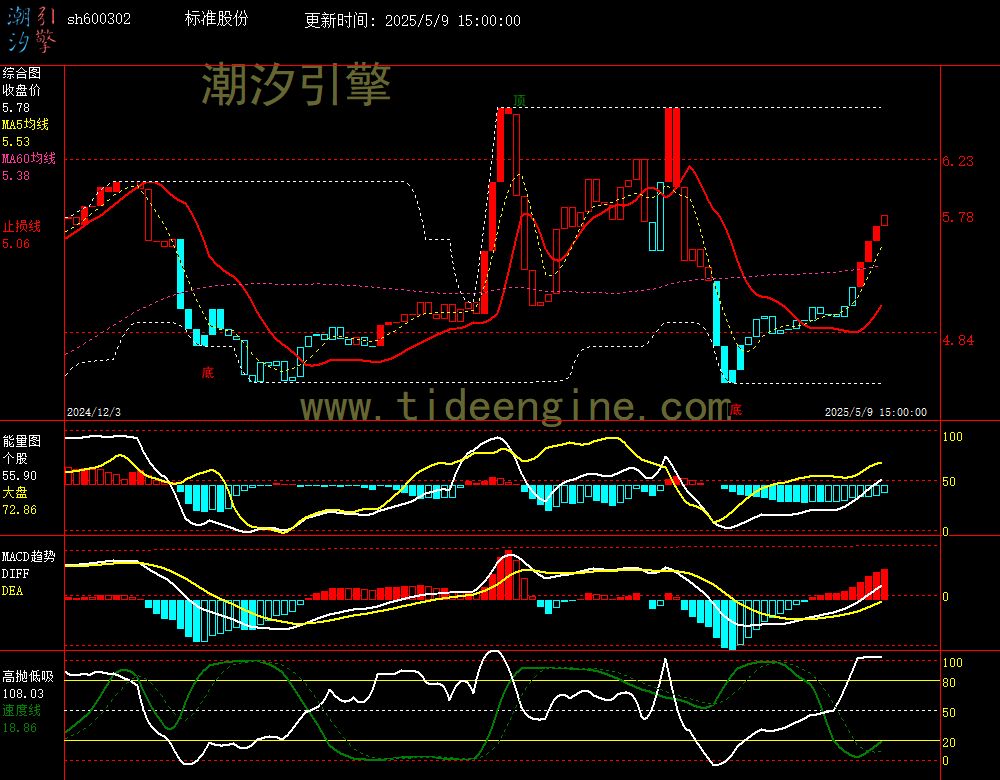Click the 潮汐引擎 logo in the top-left corner

click(x=31, y=29)
